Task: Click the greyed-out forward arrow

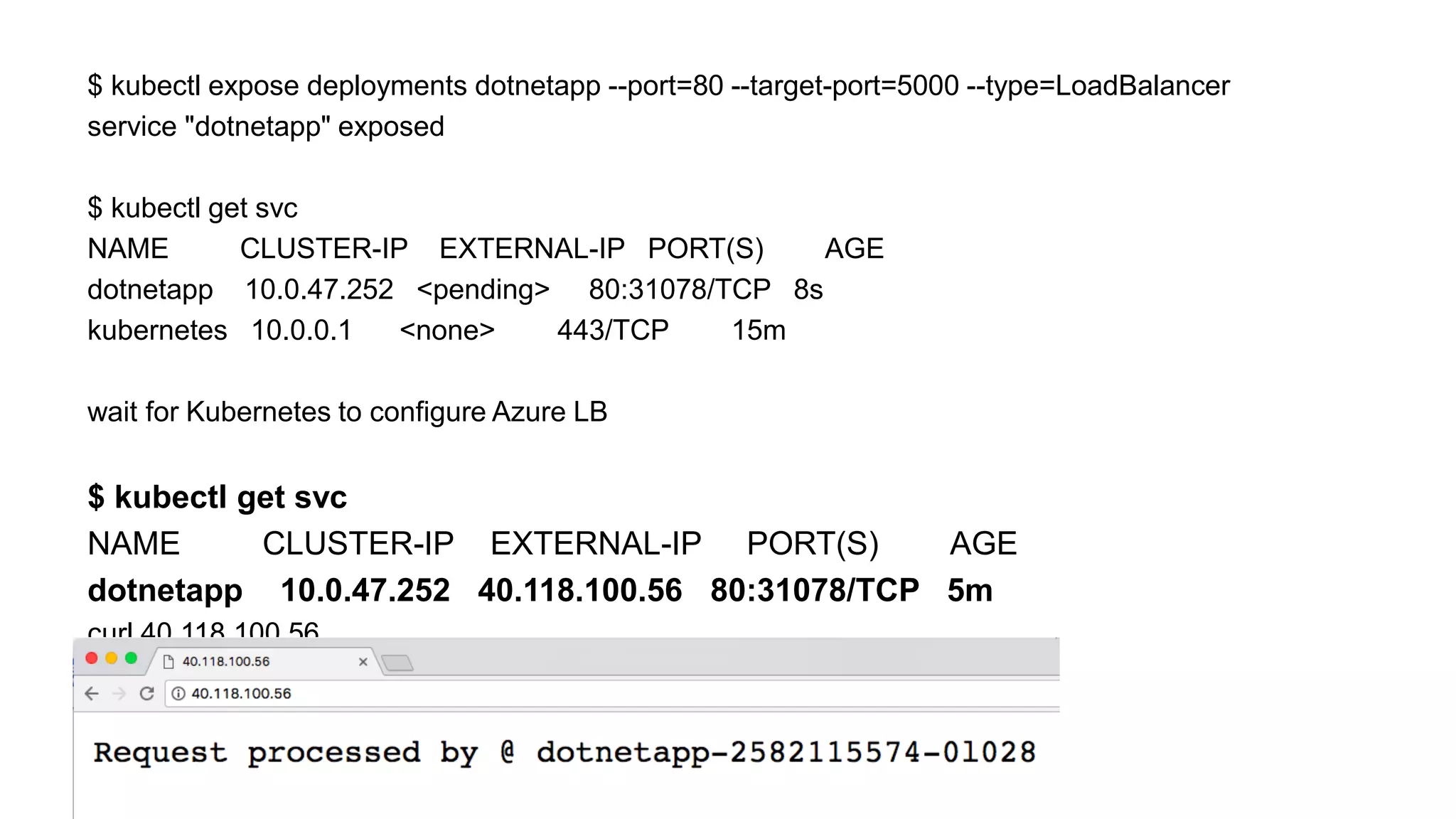Action: click(119, 693)
